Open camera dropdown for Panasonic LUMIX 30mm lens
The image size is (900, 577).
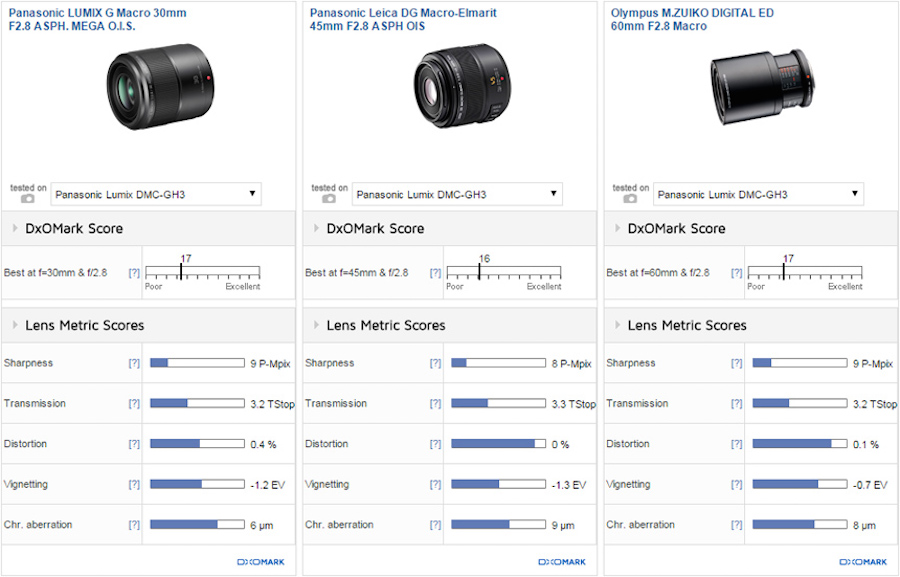[156, 194]
